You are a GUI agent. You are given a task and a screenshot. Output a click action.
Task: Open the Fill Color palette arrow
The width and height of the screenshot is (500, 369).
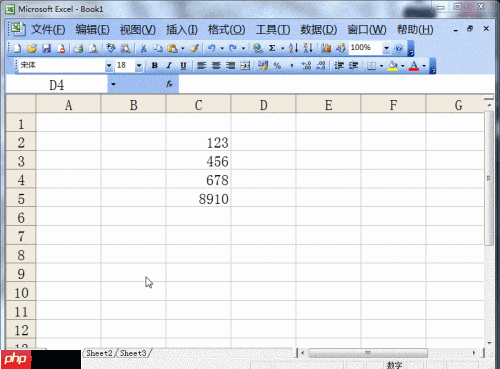(x=403, y=66)
